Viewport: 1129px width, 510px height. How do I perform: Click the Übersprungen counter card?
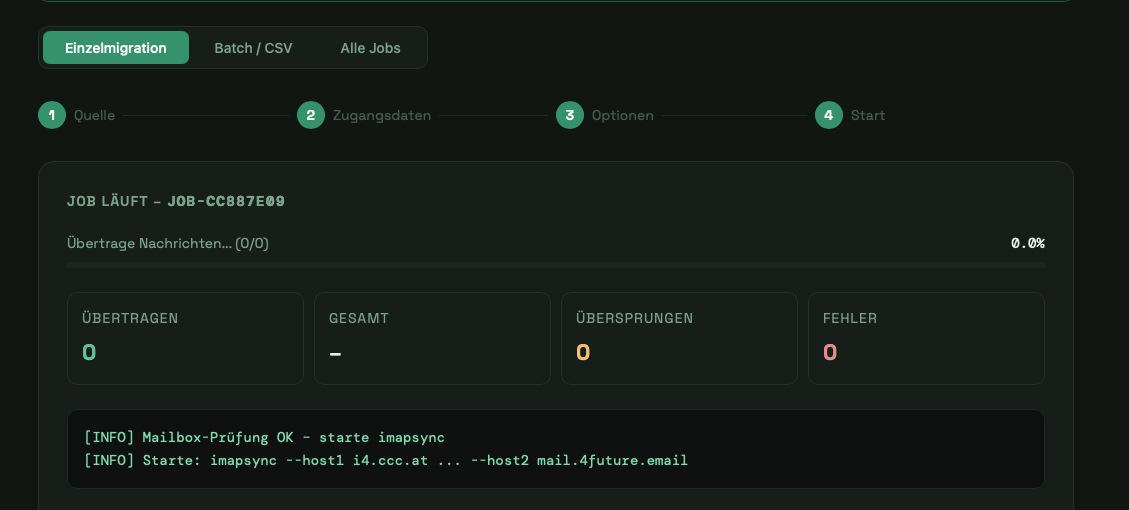click(x=679, y=338)
